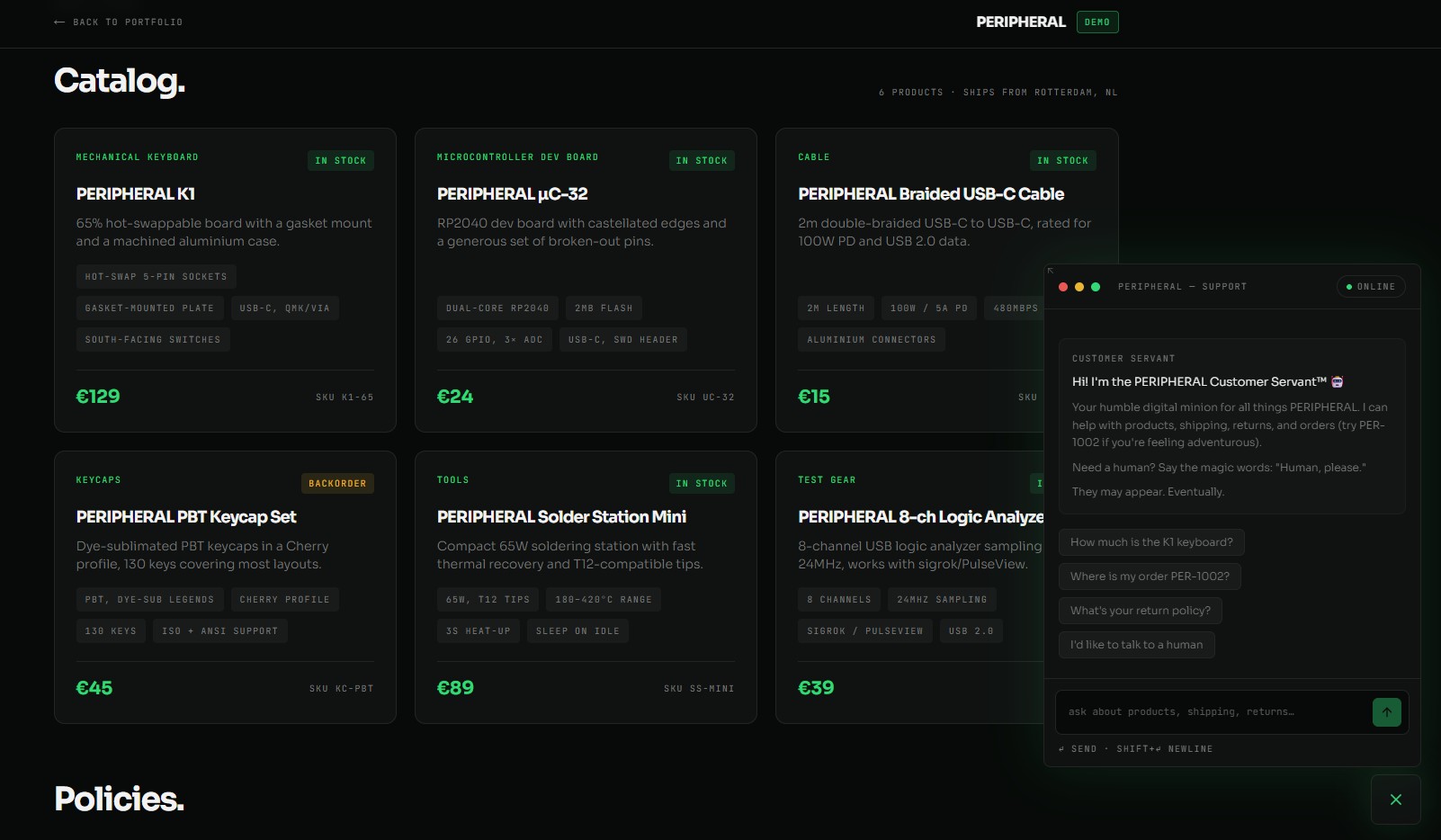Click the 'SIGROK / PULSEVIEW' tag
Image resolution: width=1441 pixels, height=840 pixels.
click(864, 631)
